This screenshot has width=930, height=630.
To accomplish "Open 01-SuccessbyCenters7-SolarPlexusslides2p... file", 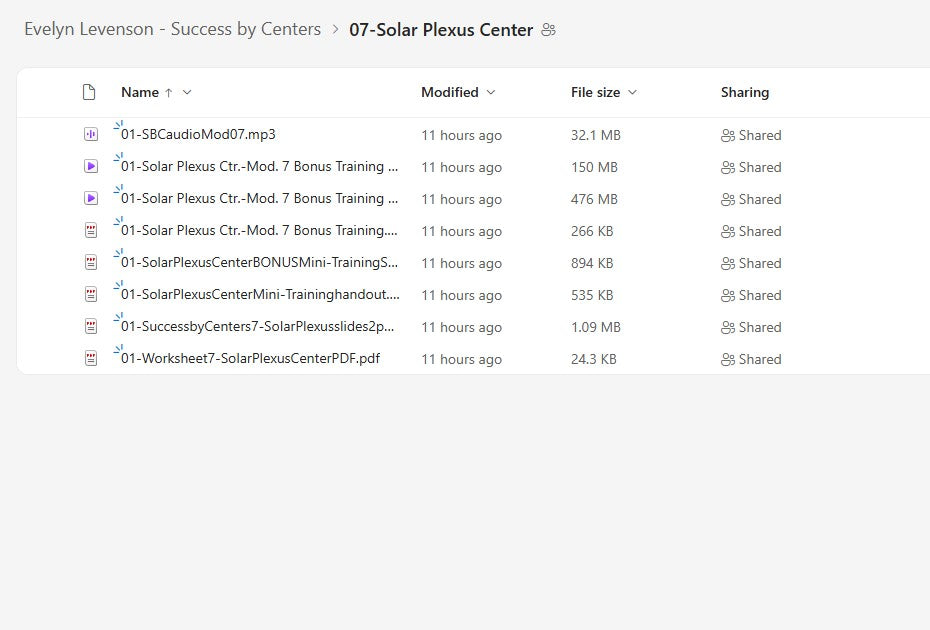I will tap(257, 327).
